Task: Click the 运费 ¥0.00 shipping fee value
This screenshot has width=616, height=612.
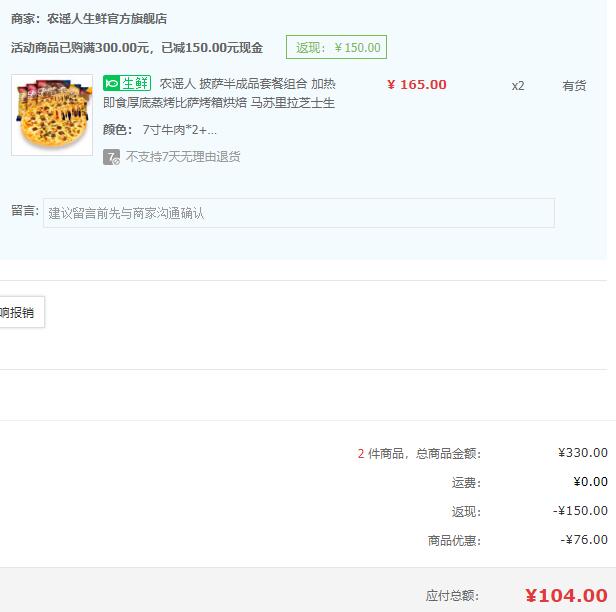Action: coord(590,482)
